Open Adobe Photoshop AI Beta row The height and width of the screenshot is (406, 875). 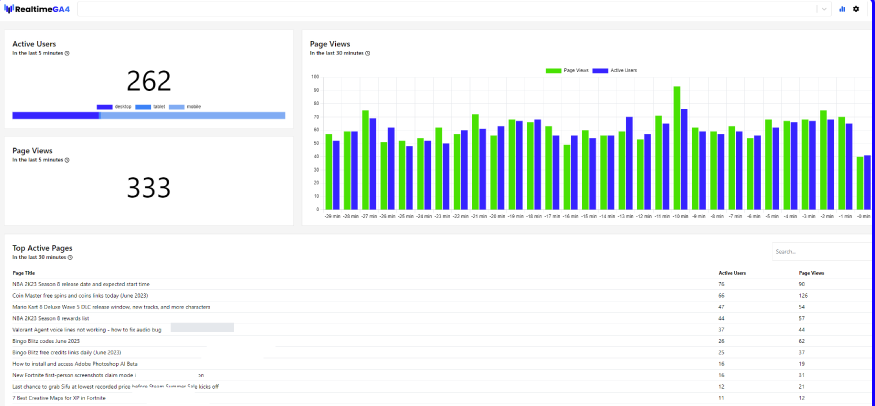[438, 364]
